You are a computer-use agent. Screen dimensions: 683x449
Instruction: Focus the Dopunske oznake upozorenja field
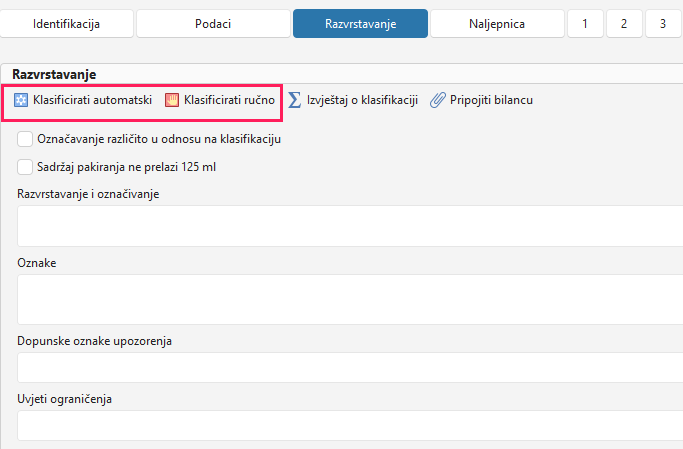coord(350,368)
